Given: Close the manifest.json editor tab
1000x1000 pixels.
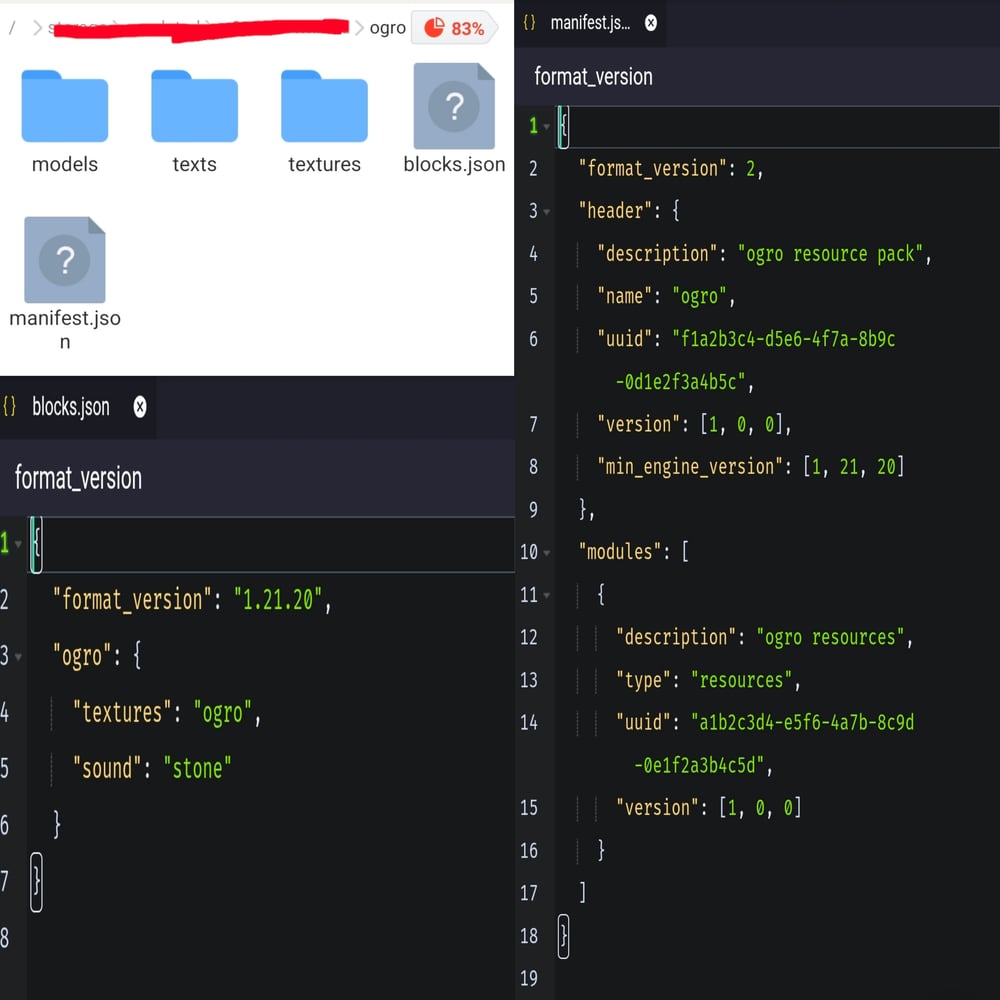Looking at the screenshot, I should pos(651,23).
